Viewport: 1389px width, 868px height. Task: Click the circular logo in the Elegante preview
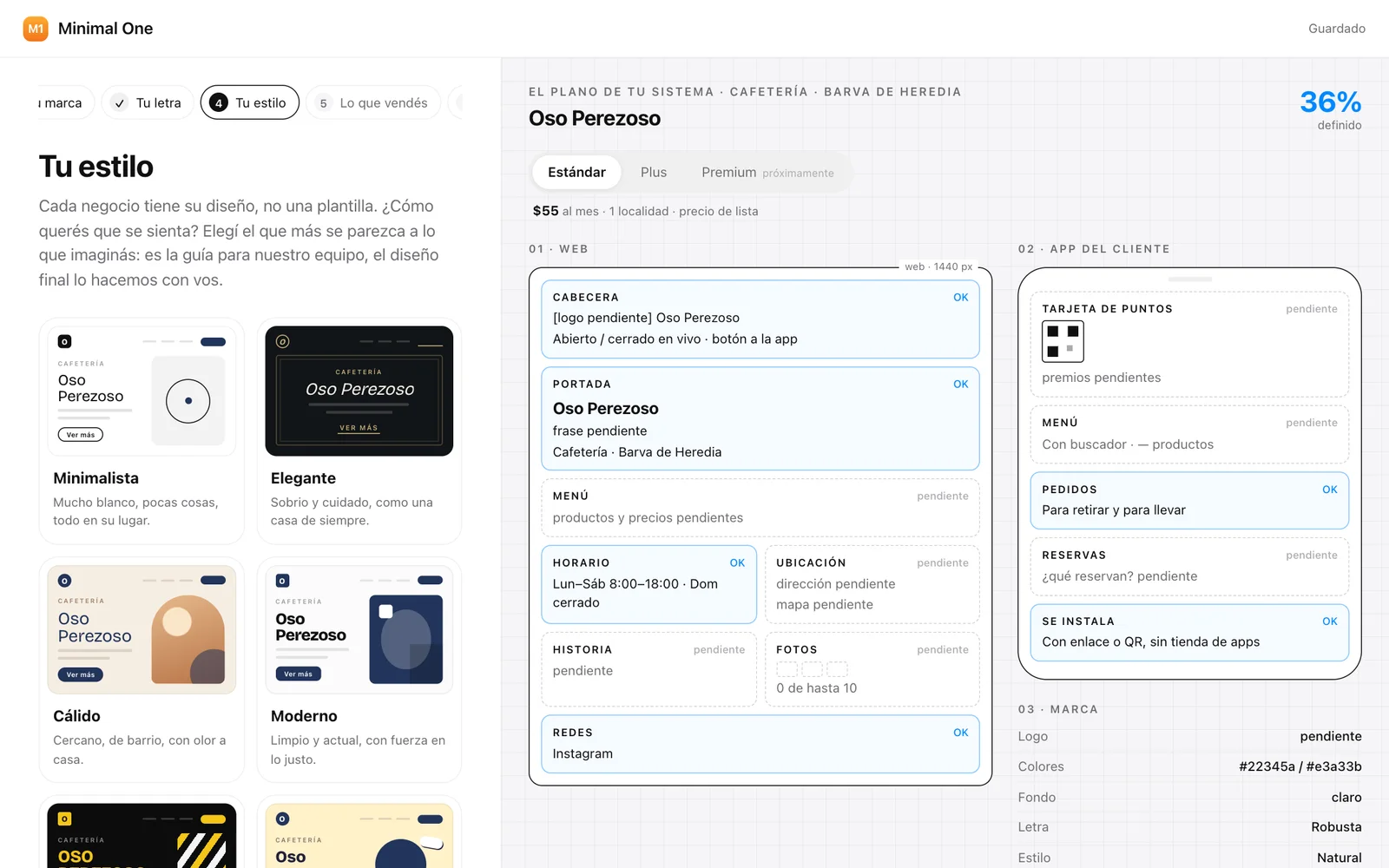tap(282, 341)
